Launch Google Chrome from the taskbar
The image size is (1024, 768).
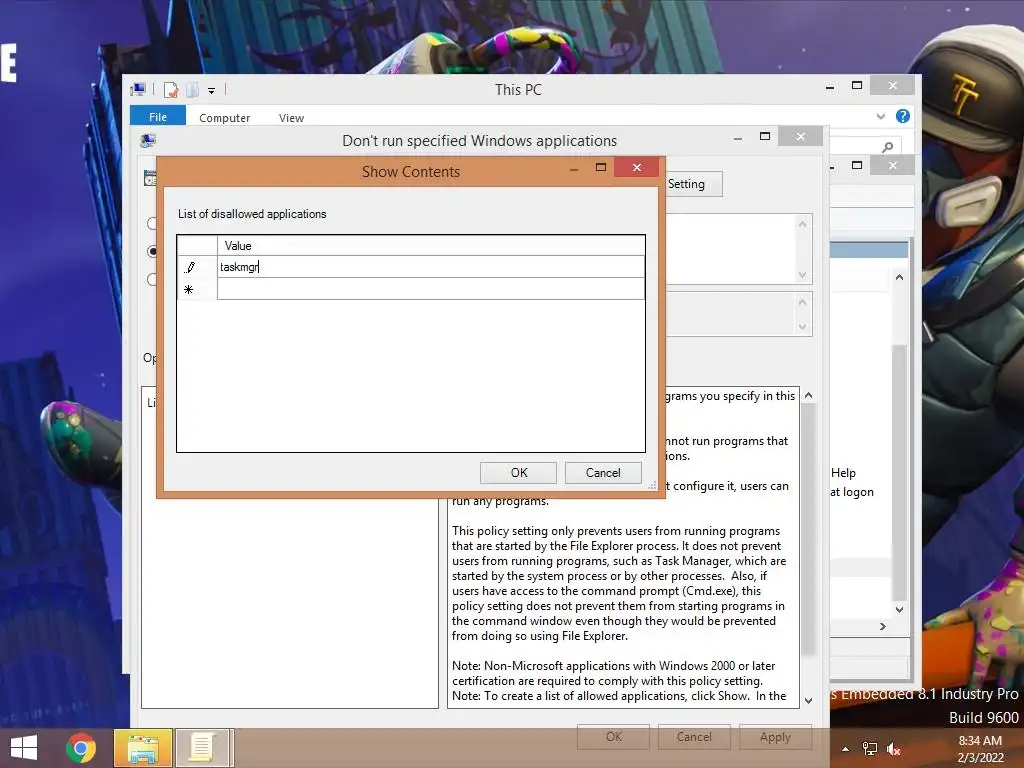(81, 748)
